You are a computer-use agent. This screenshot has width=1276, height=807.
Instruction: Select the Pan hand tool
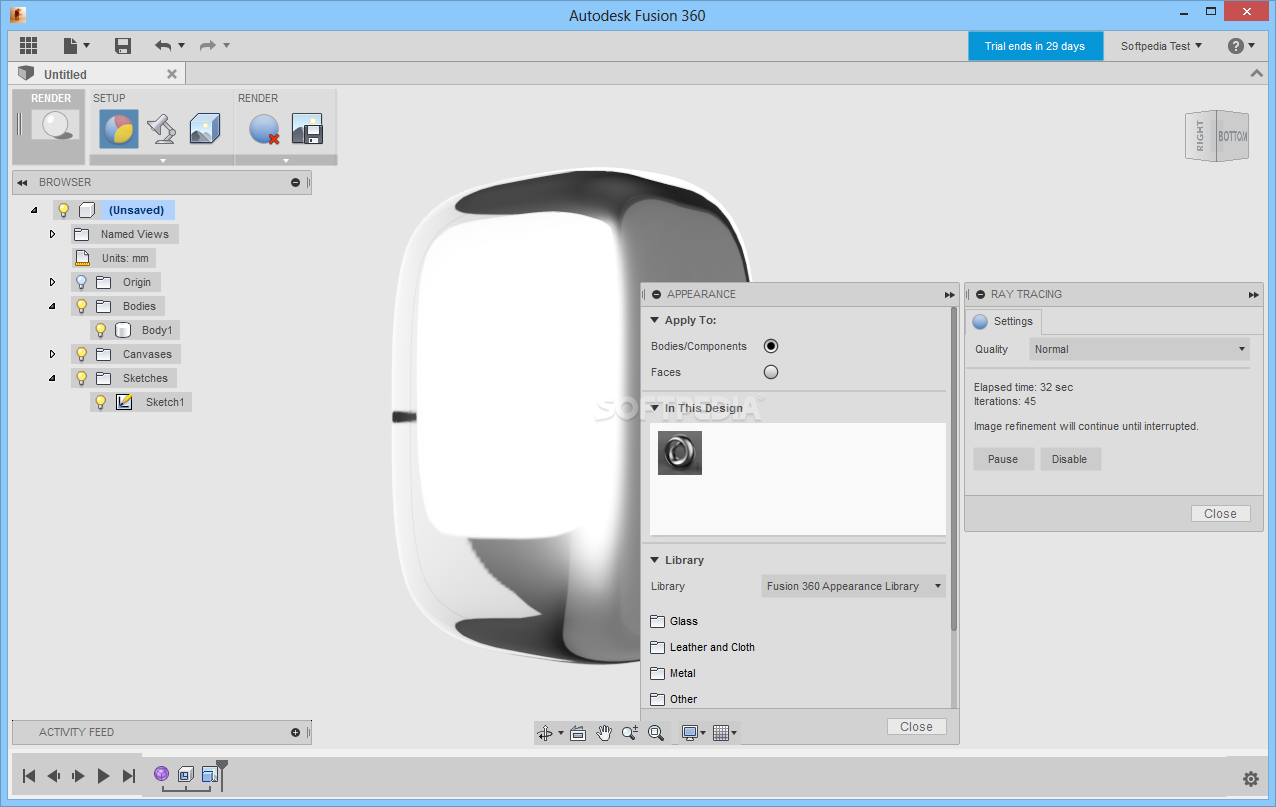click(604, 733)
